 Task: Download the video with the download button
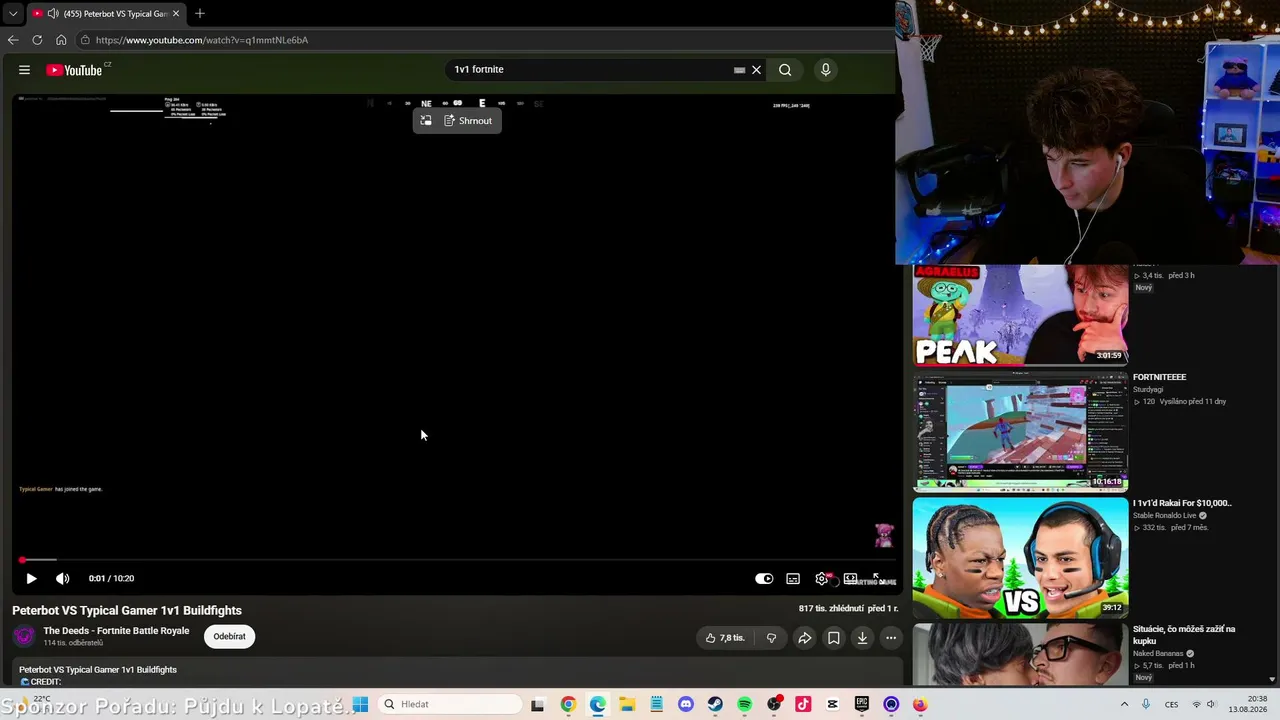click(862, 638)
